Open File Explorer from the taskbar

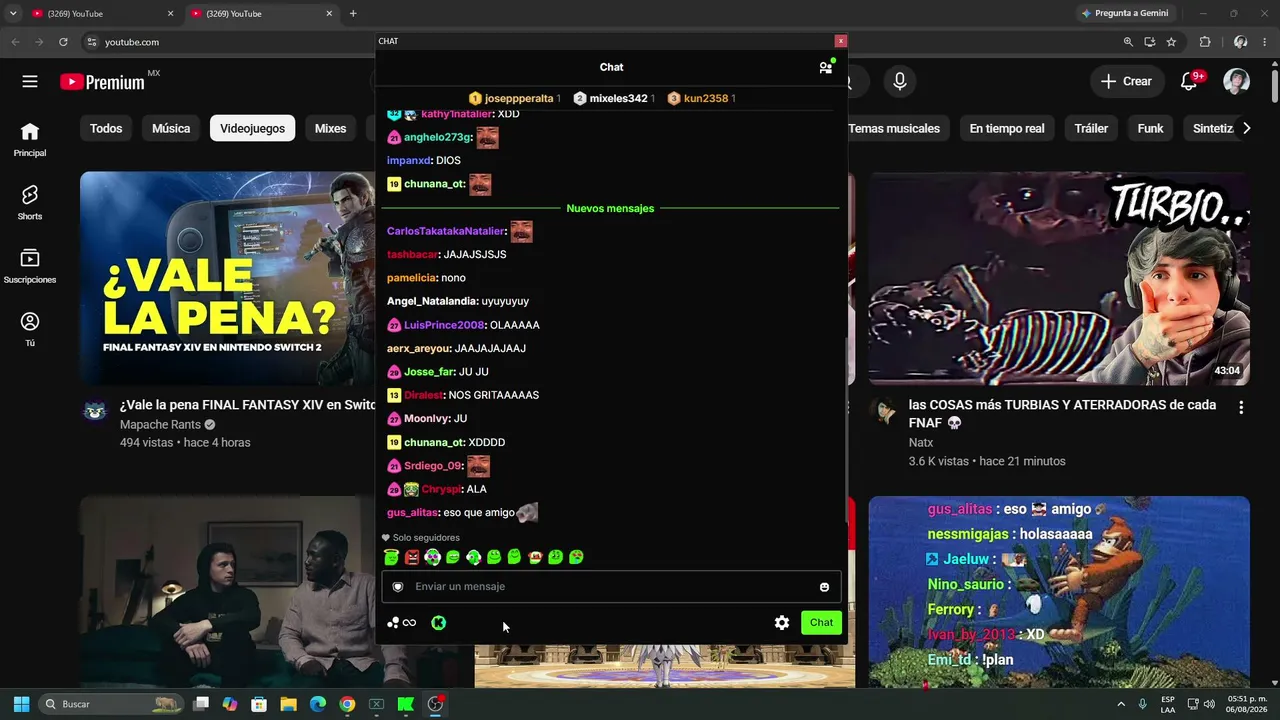288,704
